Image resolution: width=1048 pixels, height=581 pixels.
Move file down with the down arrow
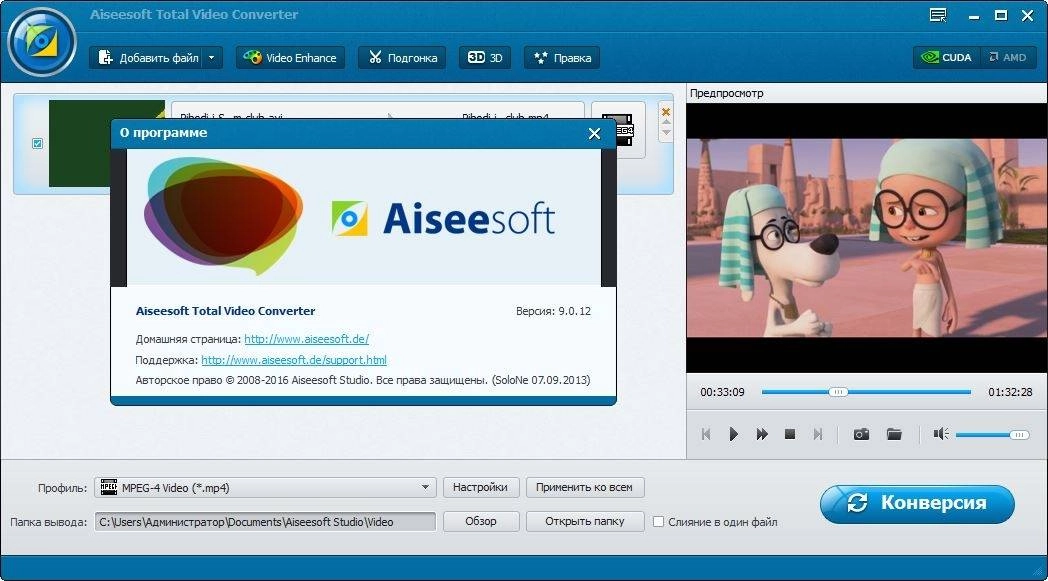[666, 132]
